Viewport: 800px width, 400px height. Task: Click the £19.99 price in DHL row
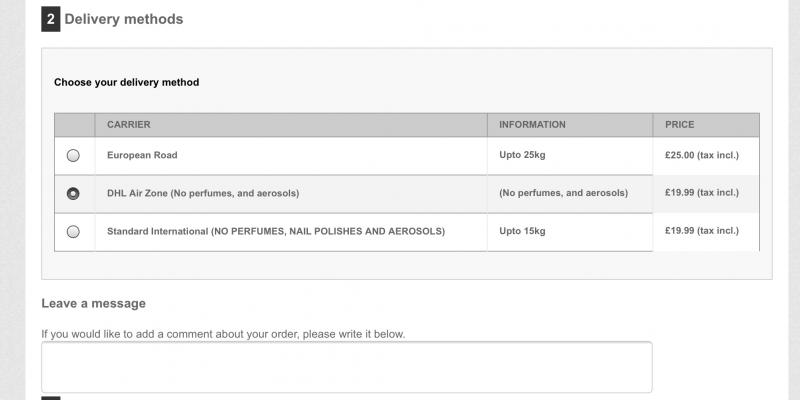[x=701, y=193]
